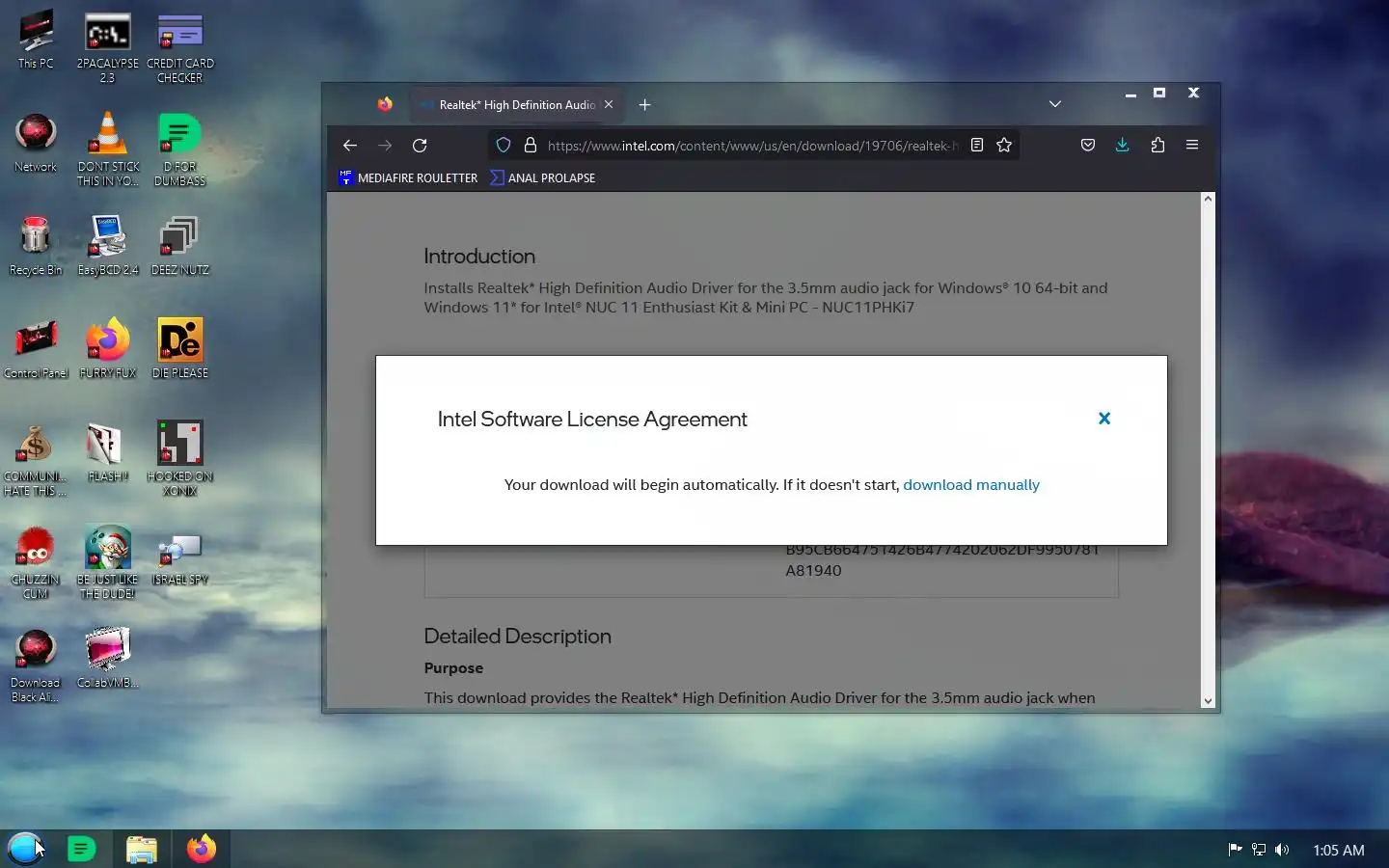Go back in Firefox
Viewport: 1389px width, 868px height.
click(350, 146)
